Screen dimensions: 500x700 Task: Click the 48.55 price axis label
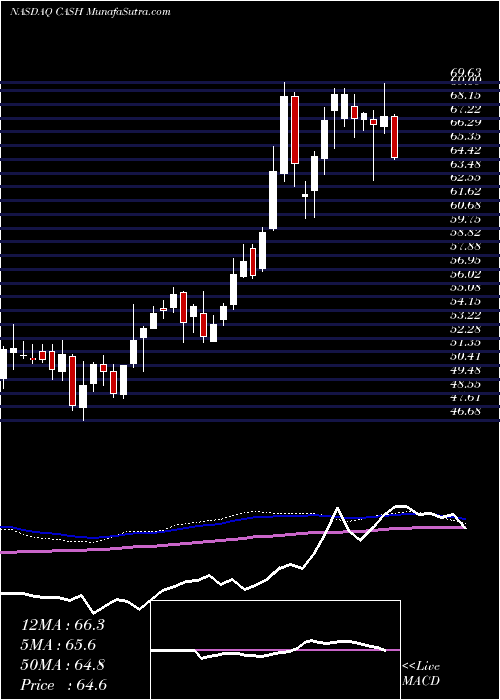point(464,384)
